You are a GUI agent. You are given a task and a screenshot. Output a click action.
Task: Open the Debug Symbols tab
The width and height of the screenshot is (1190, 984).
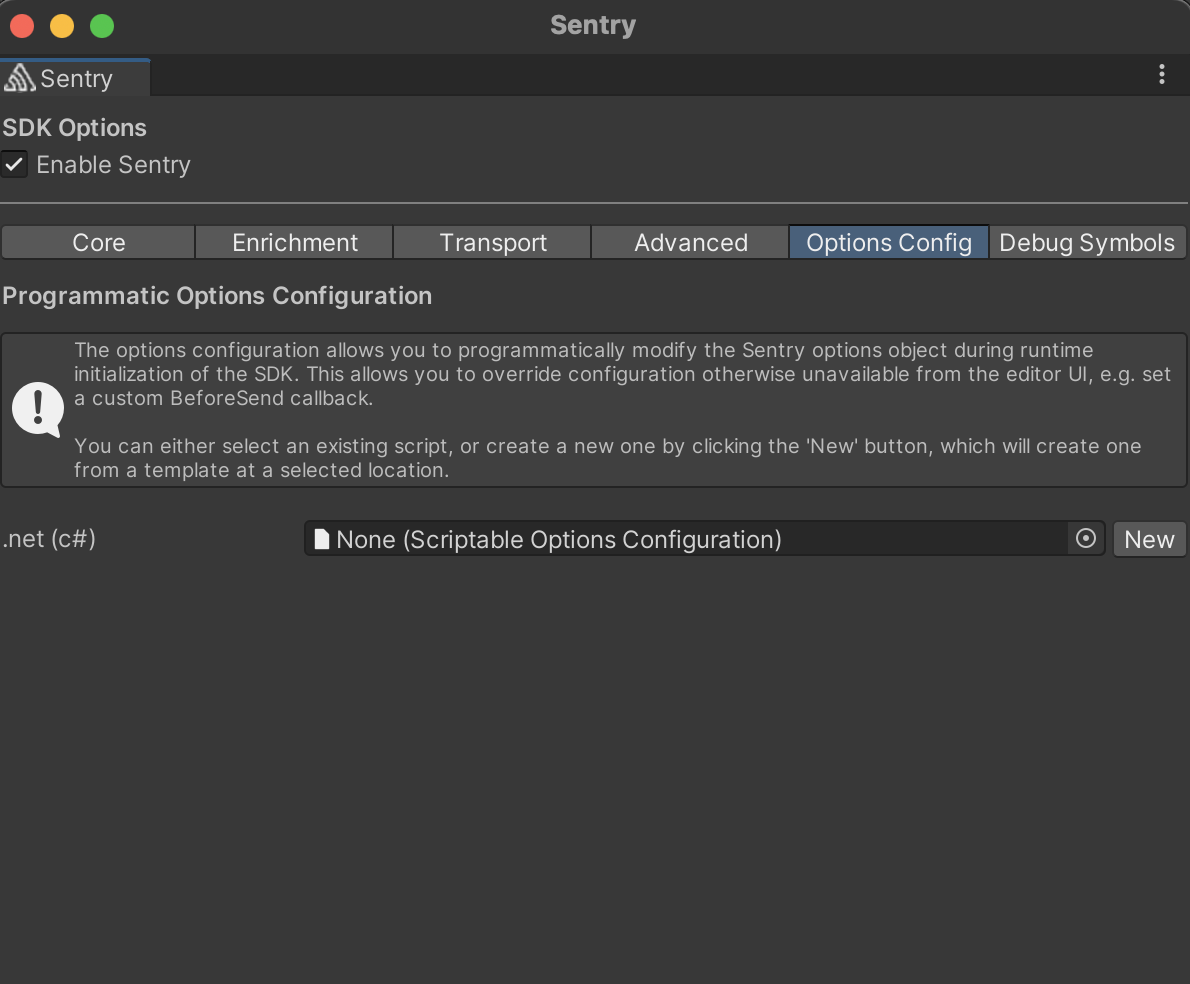click(x=1087, y=243)
